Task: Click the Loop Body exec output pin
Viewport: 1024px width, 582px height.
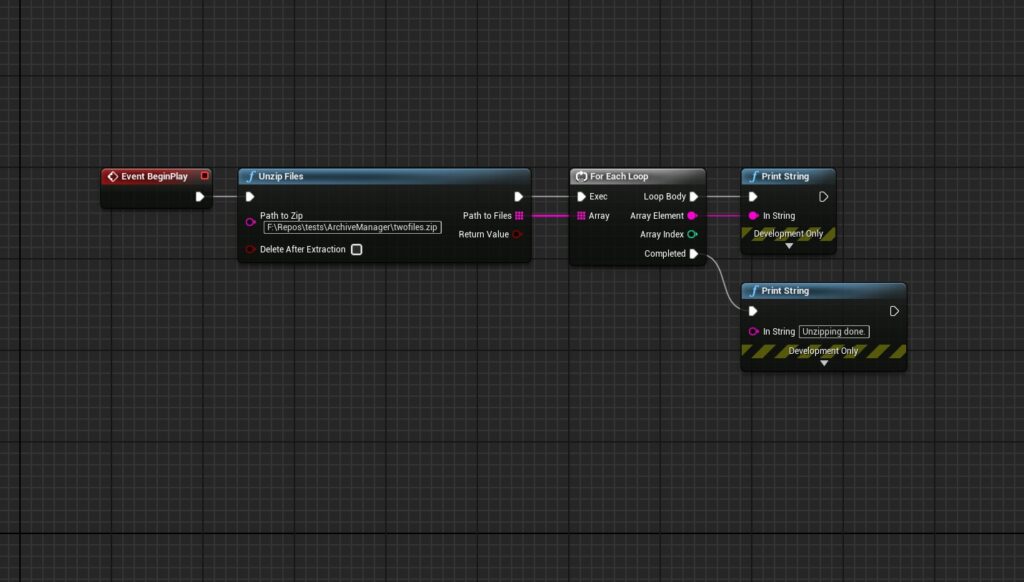Action: pyautogui.click(x=694, y=197)
